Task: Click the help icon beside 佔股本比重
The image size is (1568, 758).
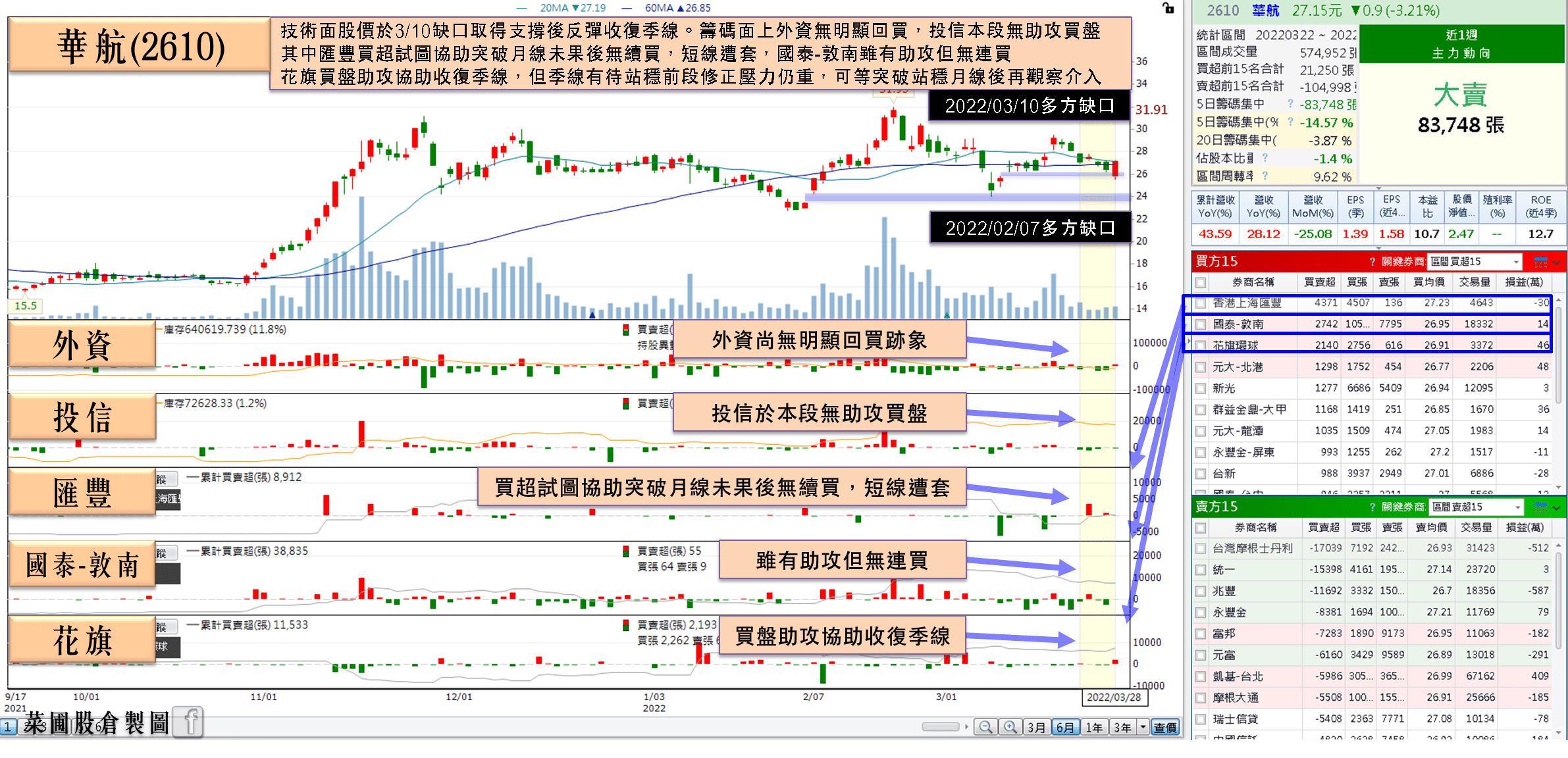Action: 1265,158
